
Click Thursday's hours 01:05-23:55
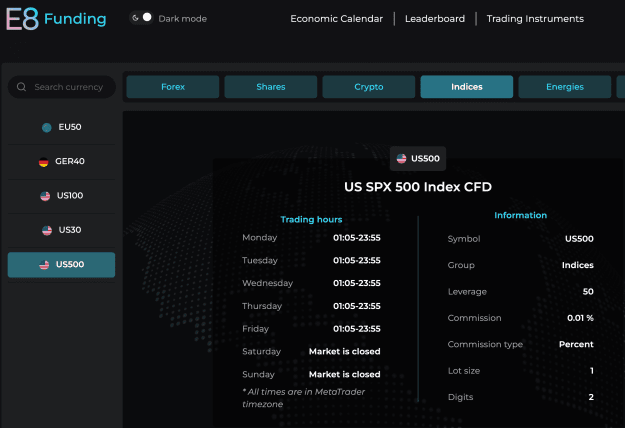click(357, 306)
